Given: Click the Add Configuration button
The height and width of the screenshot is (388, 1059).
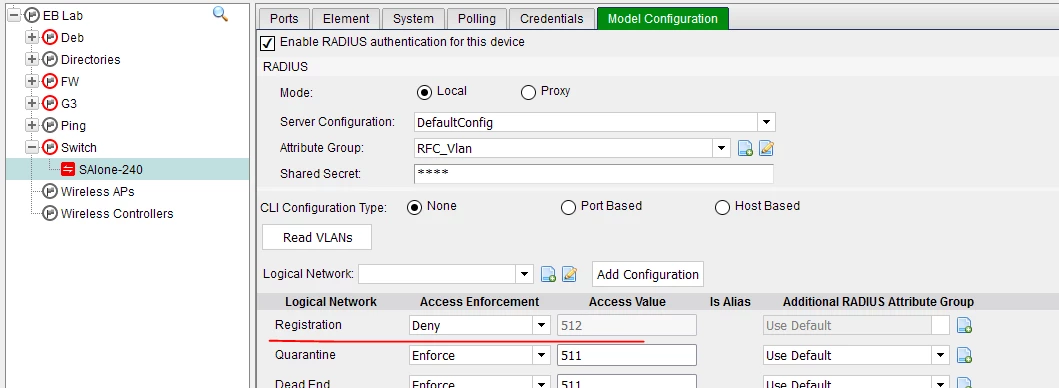Looking at the screenshot, I should (x=648, y=274).
